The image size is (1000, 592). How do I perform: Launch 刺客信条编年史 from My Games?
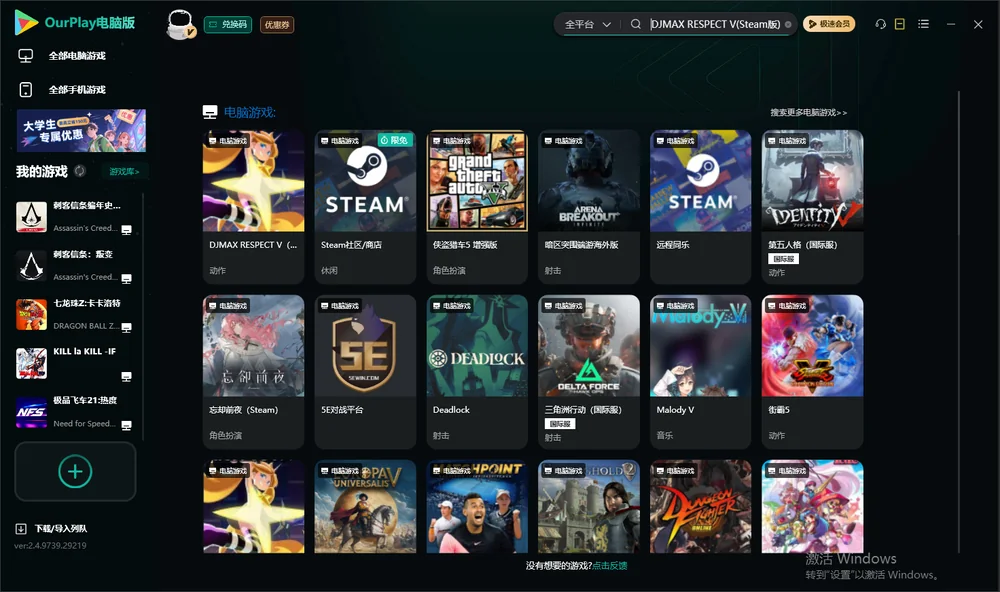click(x=74, y=217)
